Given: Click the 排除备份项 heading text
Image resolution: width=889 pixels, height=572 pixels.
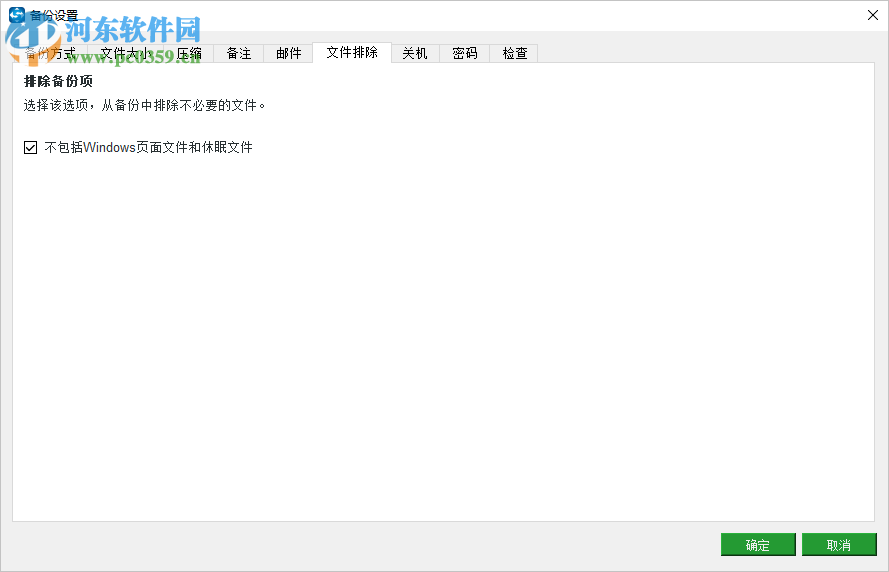Looking at the screenshot, I should point(58,81).
